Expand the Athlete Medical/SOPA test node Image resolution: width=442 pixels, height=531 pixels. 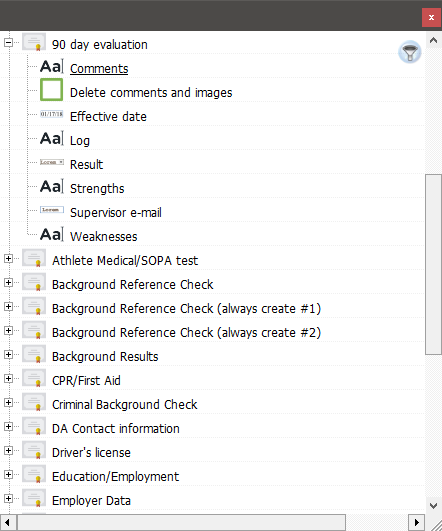click(8, 259)
